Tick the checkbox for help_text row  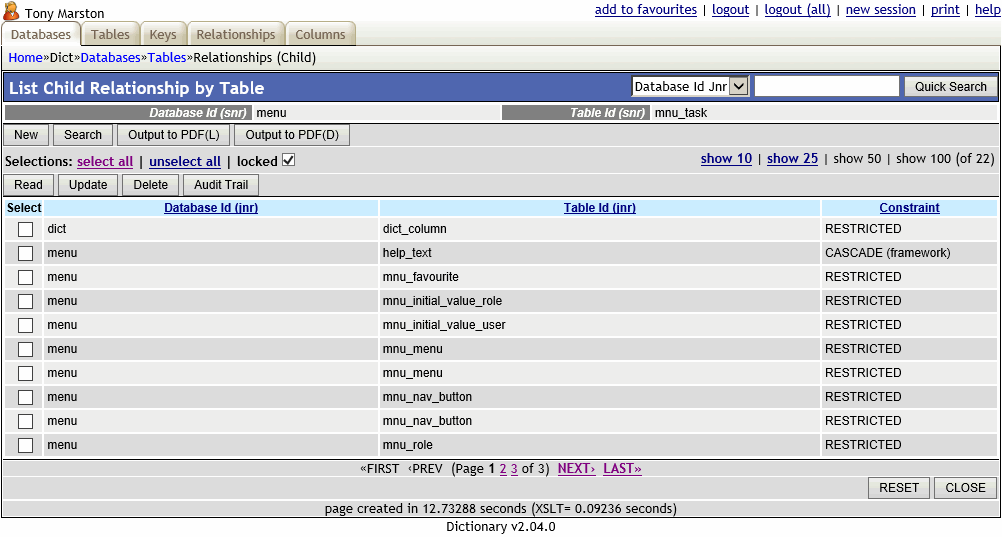(x=25, y=253)
